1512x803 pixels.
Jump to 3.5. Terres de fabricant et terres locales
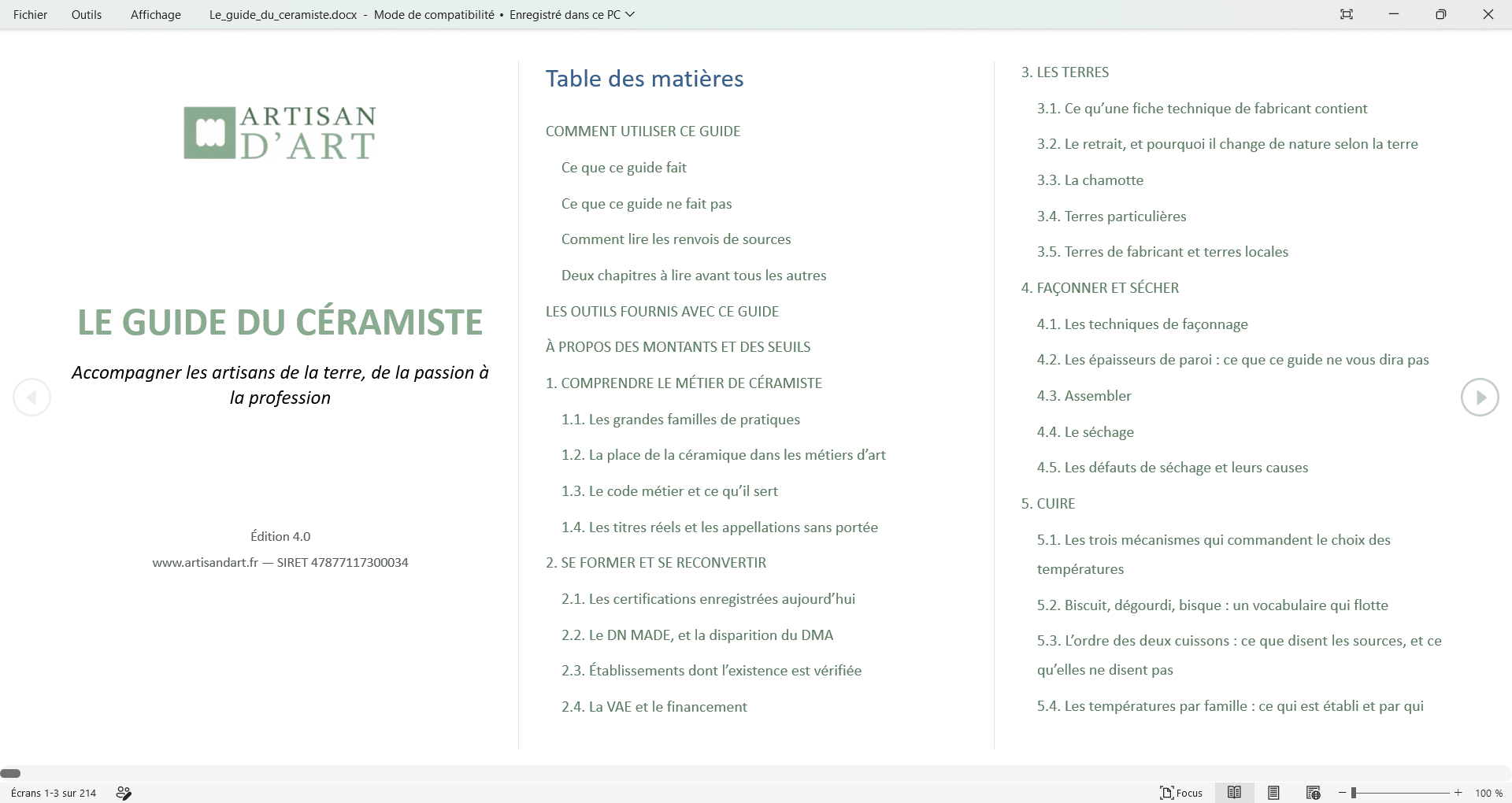click(x=1162, y=252)
